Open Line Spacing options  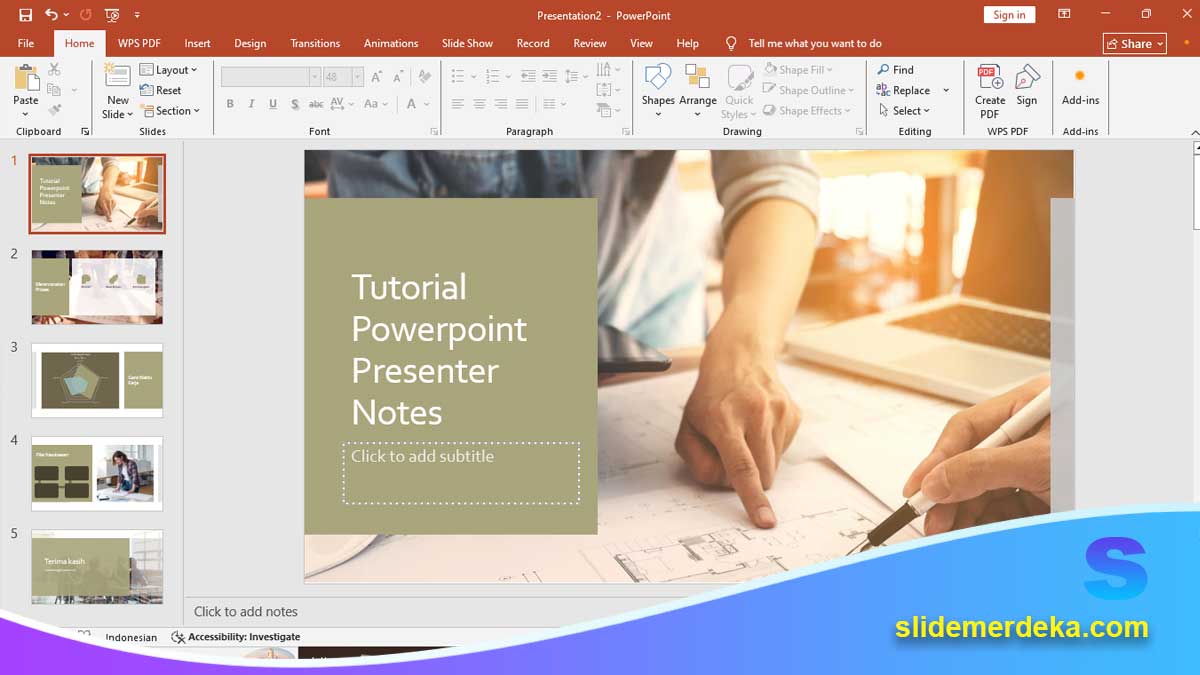click(x=576, y=76)
